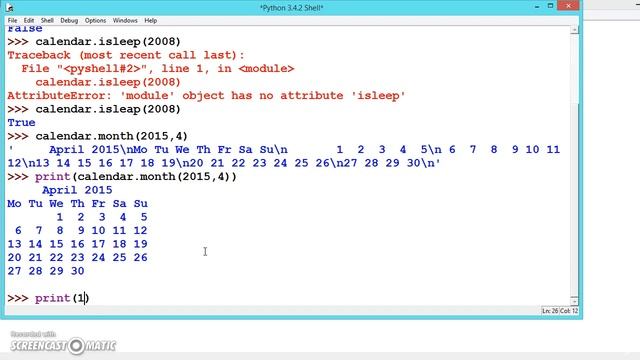The image size is (640, 360).
Task: Click the 'Mo Tu We Th Fr Sa Su' row
Action: 78,203
